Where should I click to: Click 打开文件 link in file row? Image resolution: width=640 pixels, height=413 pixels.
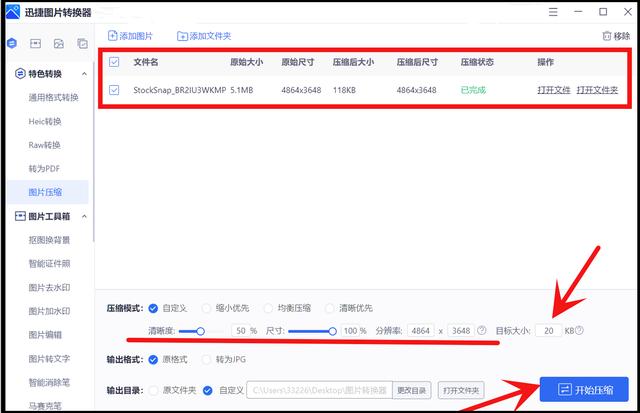click(x=553, y=90)
